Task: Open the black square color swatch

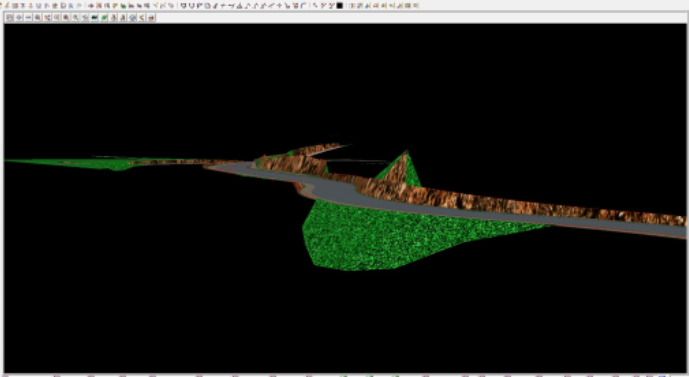Action: click(x=340, y=5)
